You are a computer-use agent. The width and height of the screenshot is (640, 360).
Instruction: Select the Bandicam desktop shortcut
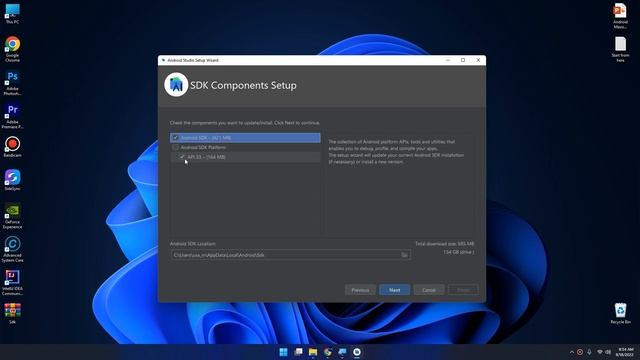[12, 147]
